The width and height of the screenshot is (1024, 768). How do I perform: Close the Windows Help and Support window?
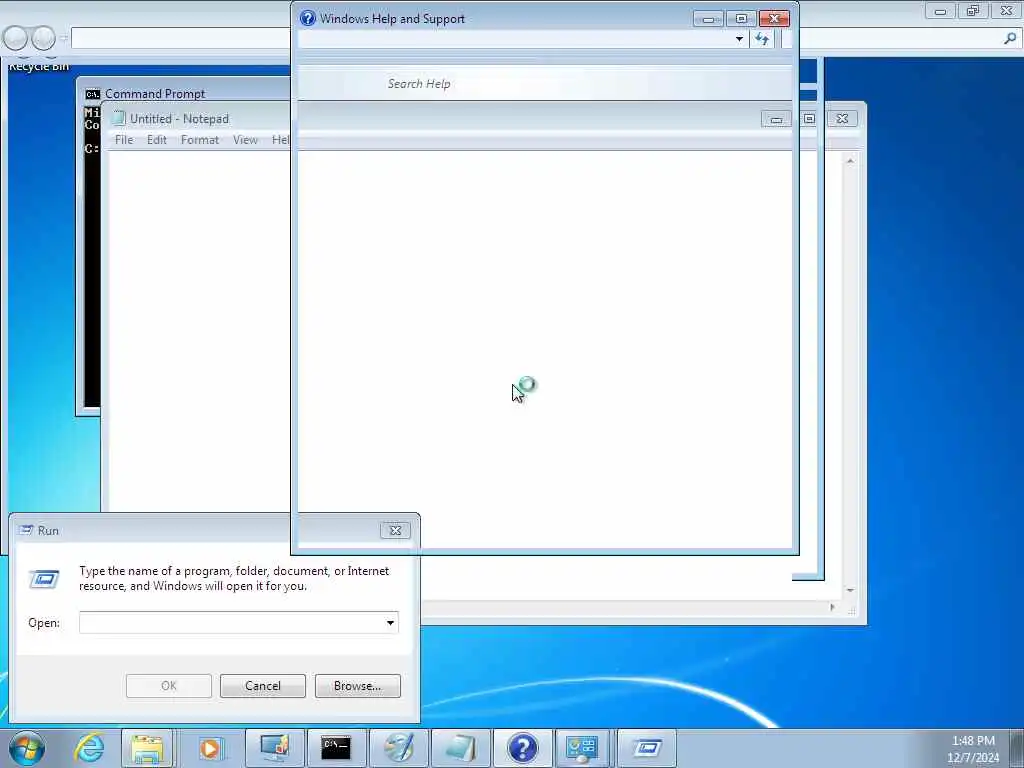tap(775, 19)
